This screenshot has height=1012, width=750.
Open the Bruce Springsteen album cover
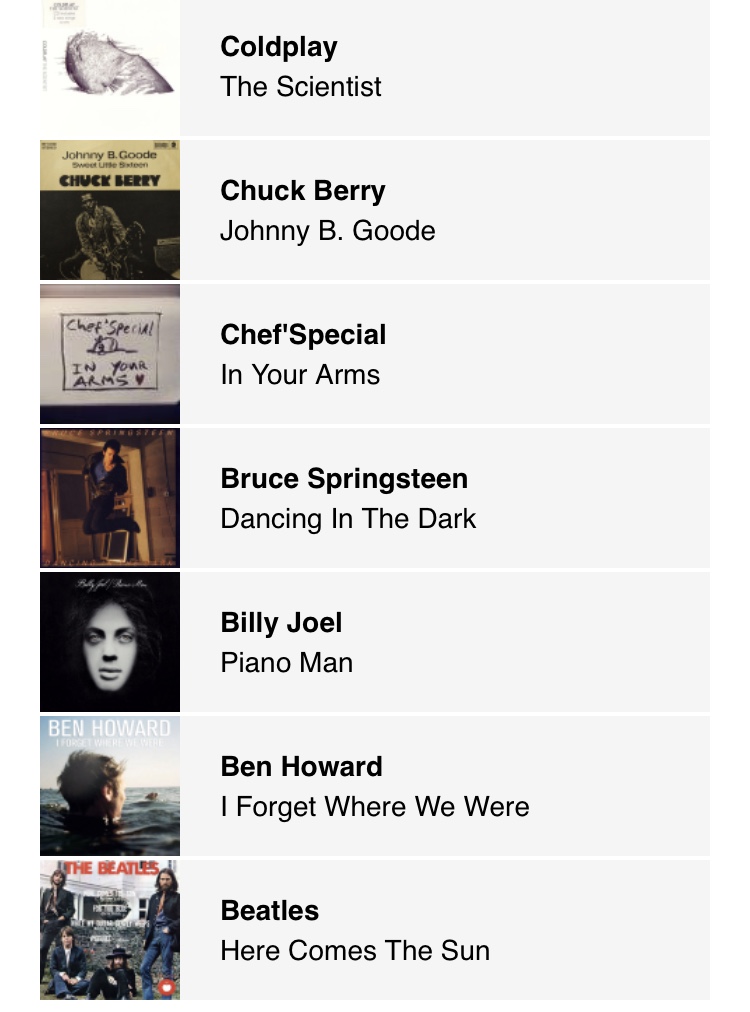(110, 498)
